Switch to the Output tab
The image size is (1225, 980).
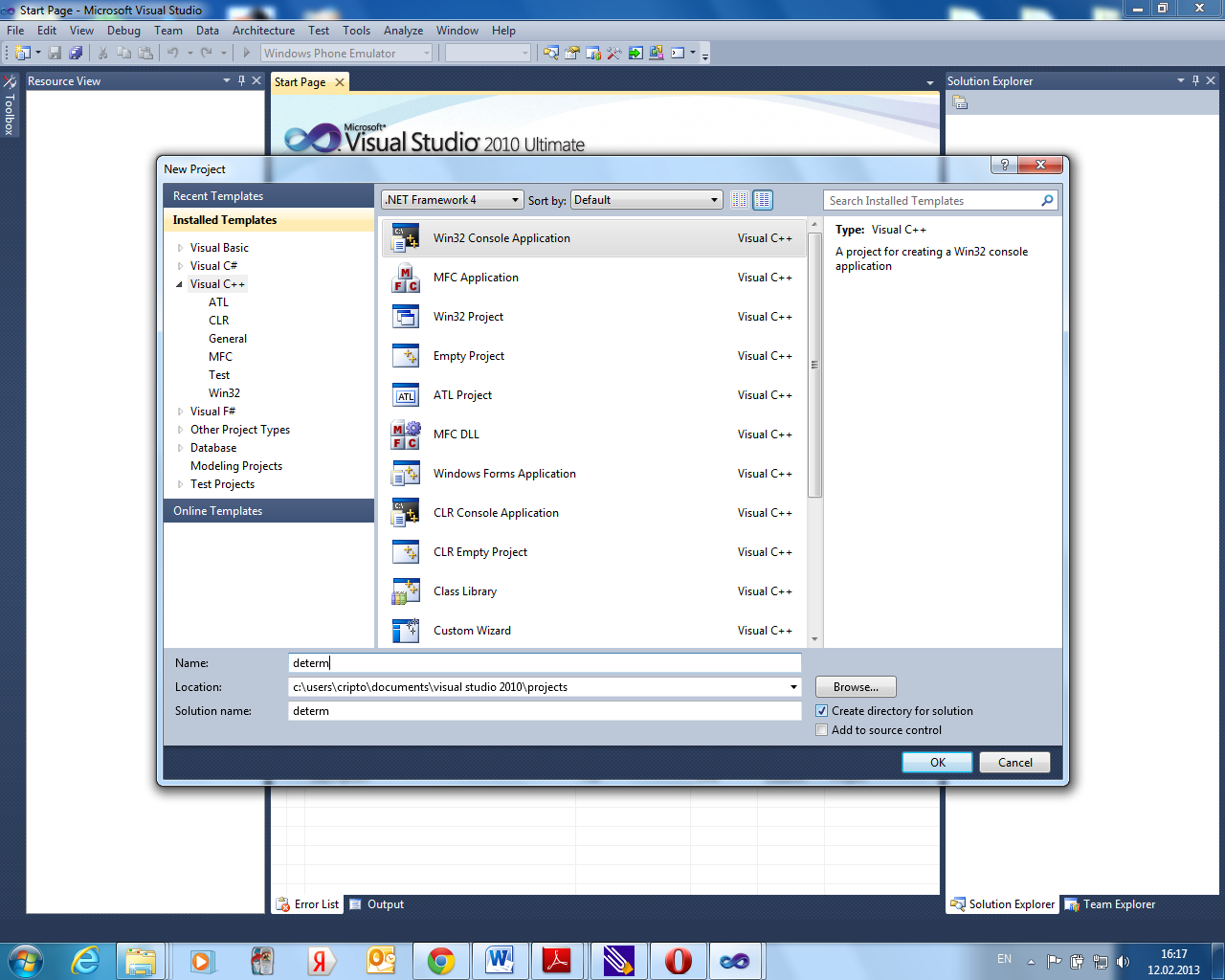tap(376, 904)
